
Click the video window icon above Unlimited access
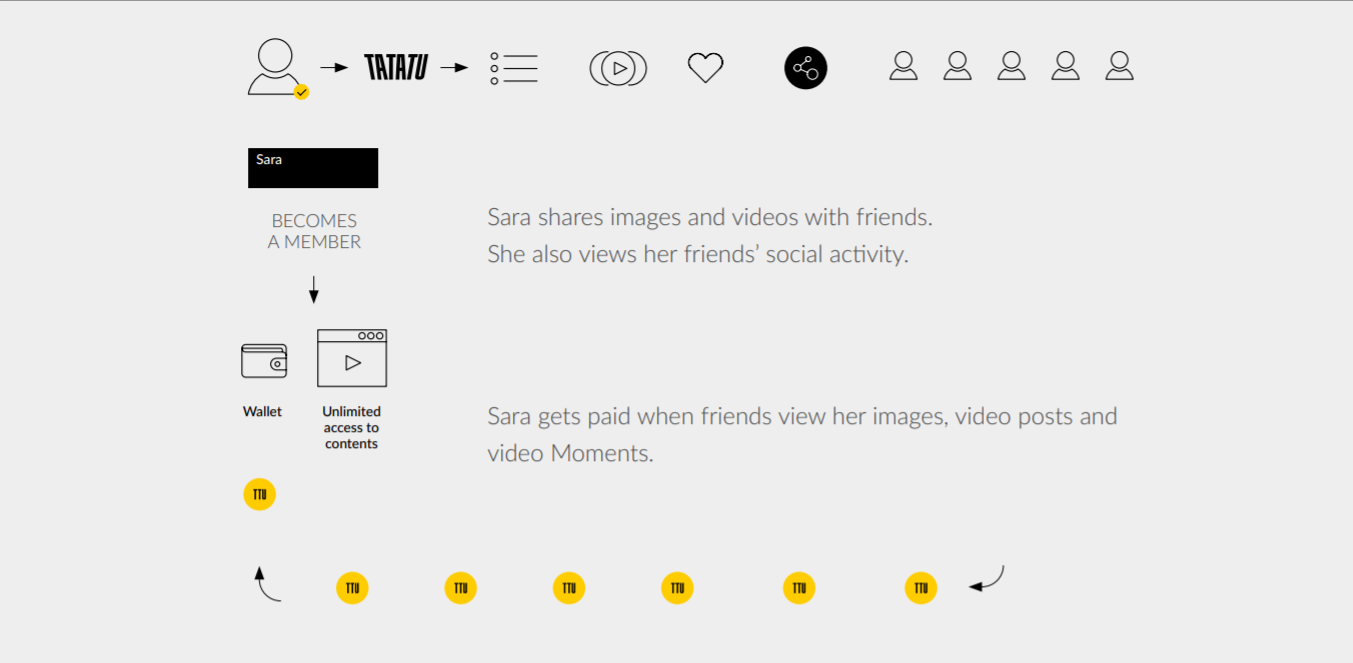[352, 358]
